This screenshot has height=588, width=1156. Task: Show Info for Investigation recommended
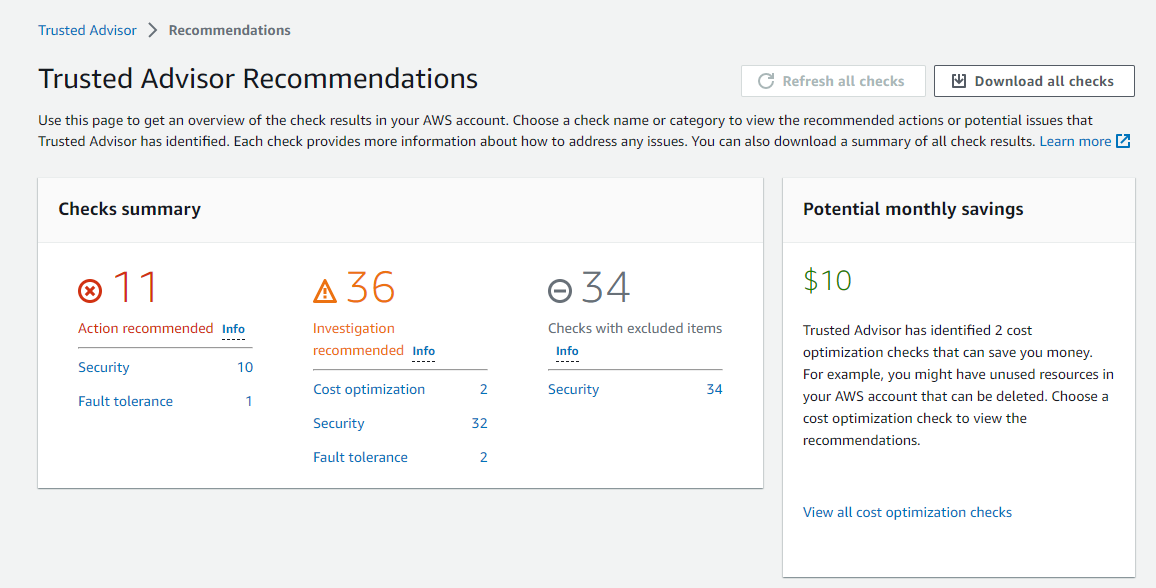[x=423, y=351]
